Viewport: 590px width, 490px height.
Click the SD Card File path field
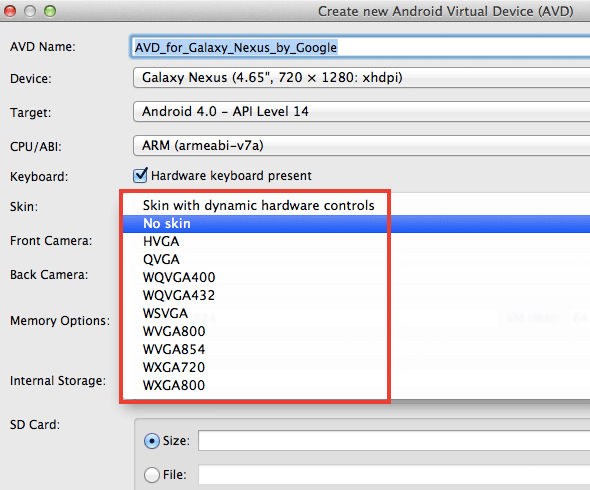pyautogui.click(x=394, y=475)
